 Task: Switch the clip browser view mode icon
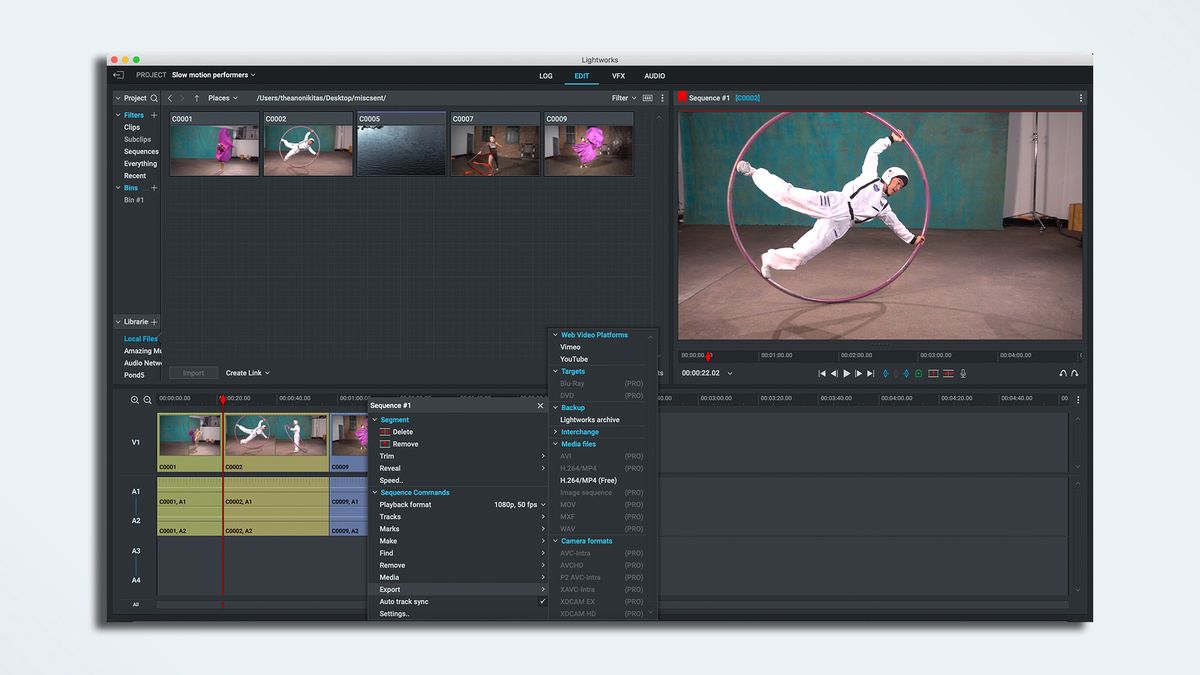point(648,98)
